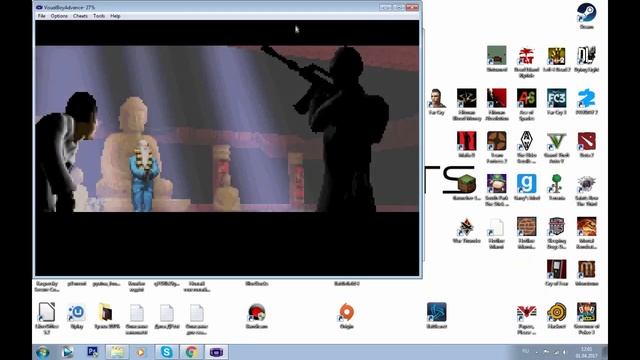Open the Mortal Kombat dragon shortcut

click(587, 233)
